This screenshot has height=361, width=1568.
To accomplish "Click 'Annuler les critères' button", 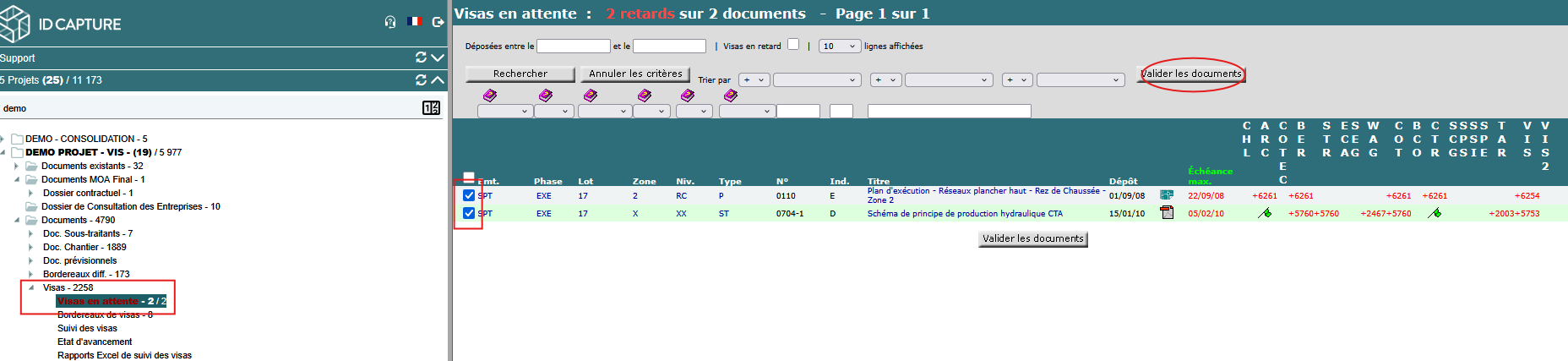I will pyautogui.click(x=635, y=74).
